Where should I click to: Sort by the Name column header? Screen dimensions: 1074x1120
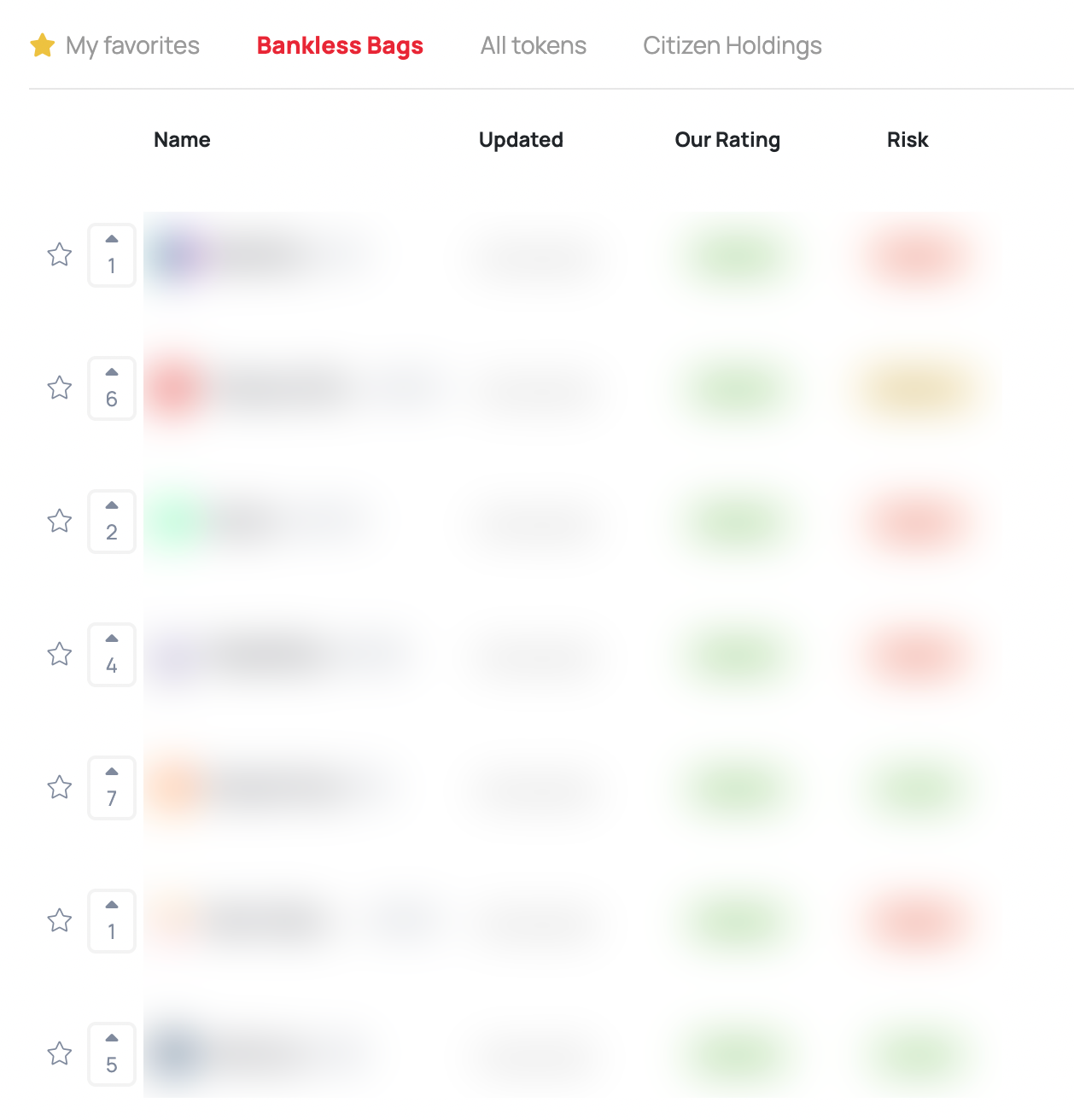(182, 140)
